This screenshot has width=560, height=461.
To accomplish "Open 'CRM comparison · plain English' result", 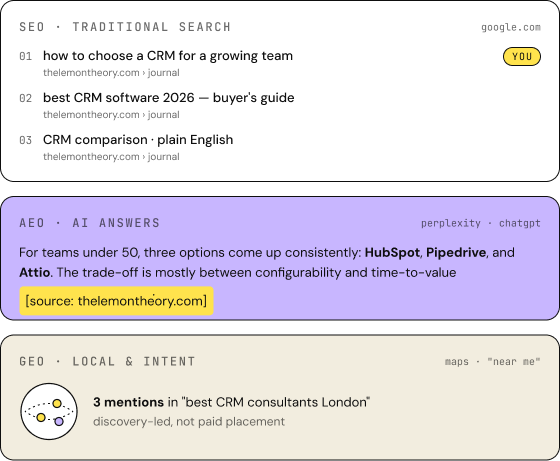I will [x=138, y=140].
